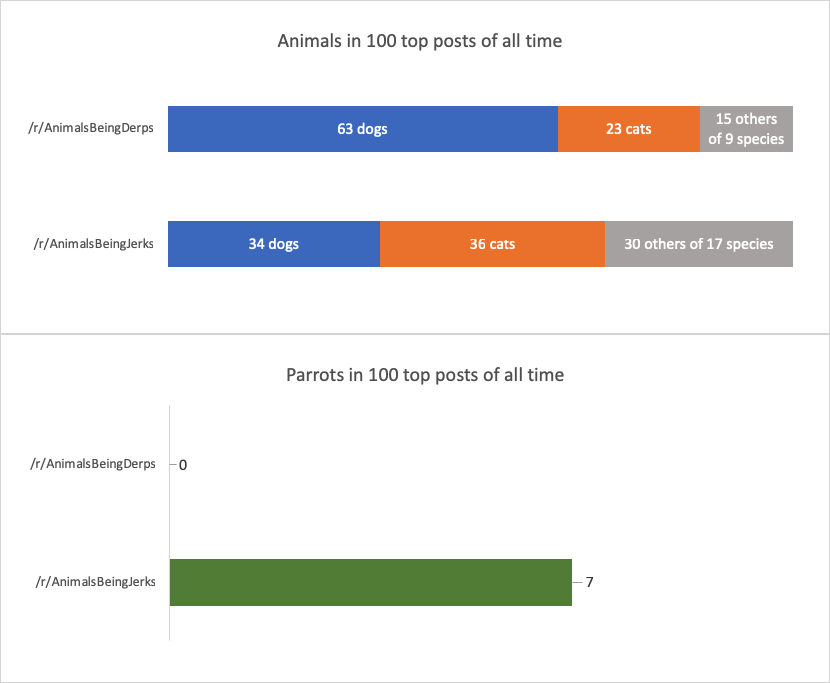The image size is (830, 683).
Task: Click the blue "63 dogs" bar segment
Action: [362, 129]
